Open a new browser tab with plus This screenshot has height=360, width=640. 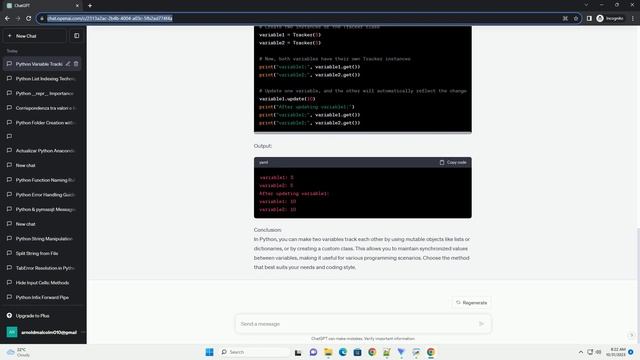tap(90, 6)
